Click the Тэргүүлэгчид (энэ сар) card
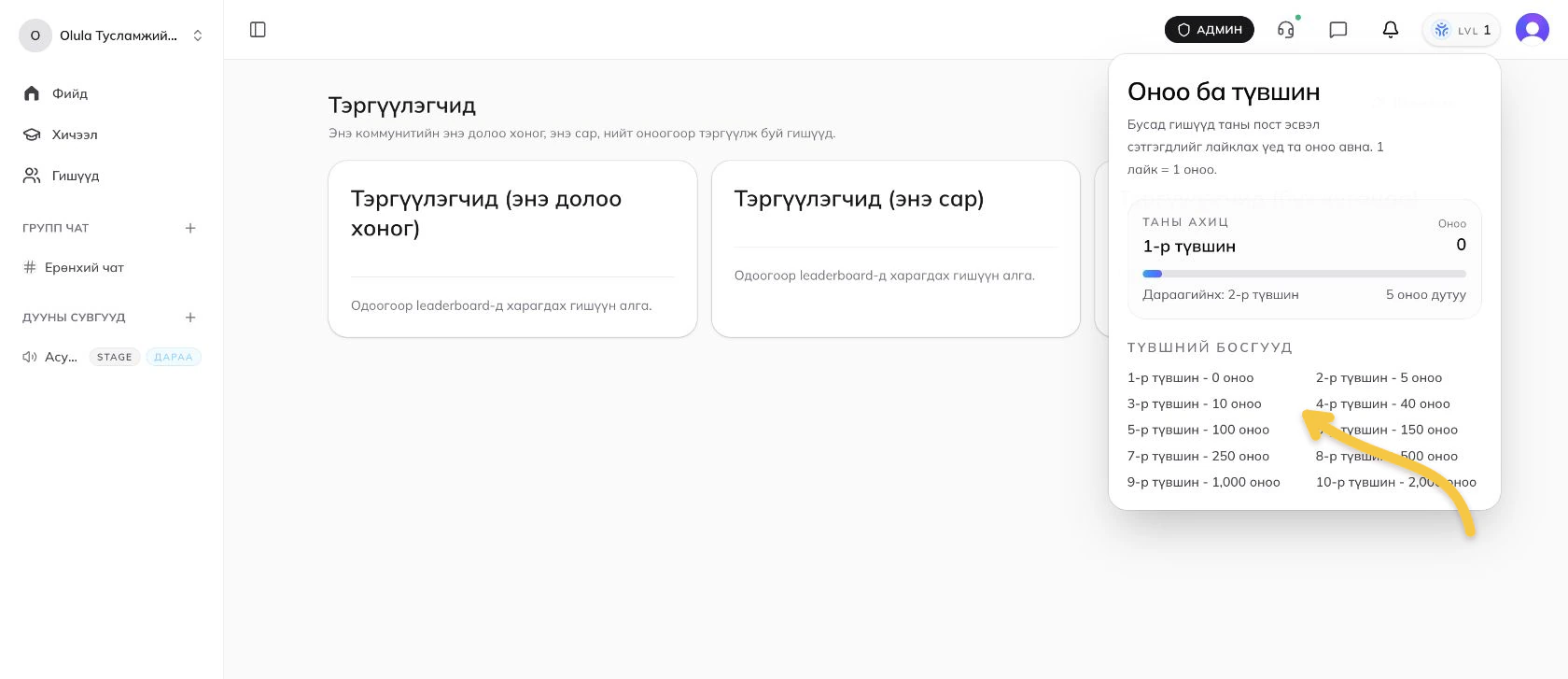The width and height of the screenshot is (1568, 679). [x=896, y=249]
